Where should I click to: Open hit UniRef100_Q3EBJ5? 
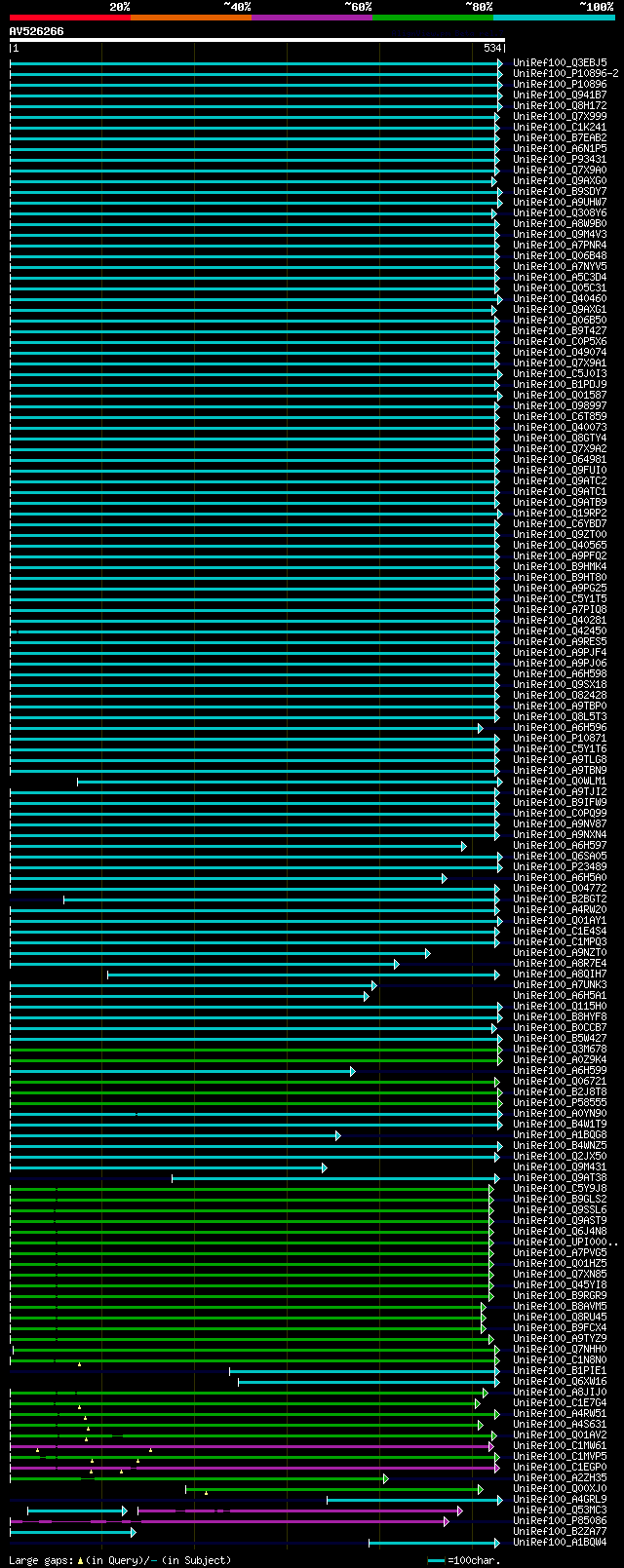pyautogui.click(x=560, y=62)
